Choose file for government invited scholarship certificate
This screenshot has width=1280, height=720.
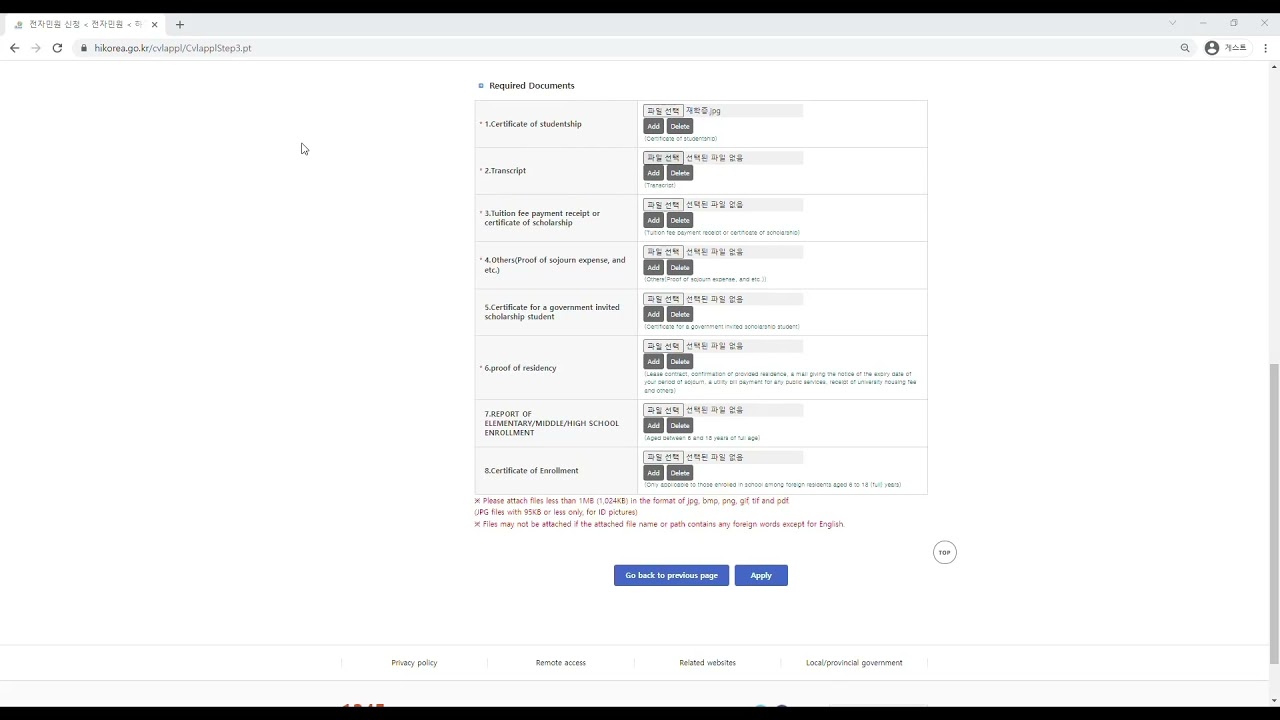pos(663,299)
